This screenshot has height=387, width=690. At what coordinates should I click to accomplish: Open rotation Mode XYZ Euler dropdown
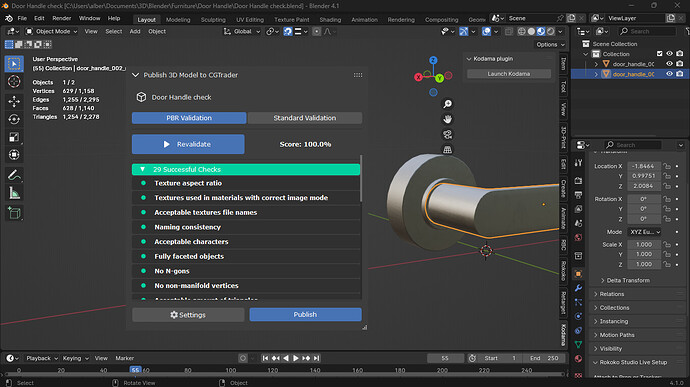click(x=644, y=232)
